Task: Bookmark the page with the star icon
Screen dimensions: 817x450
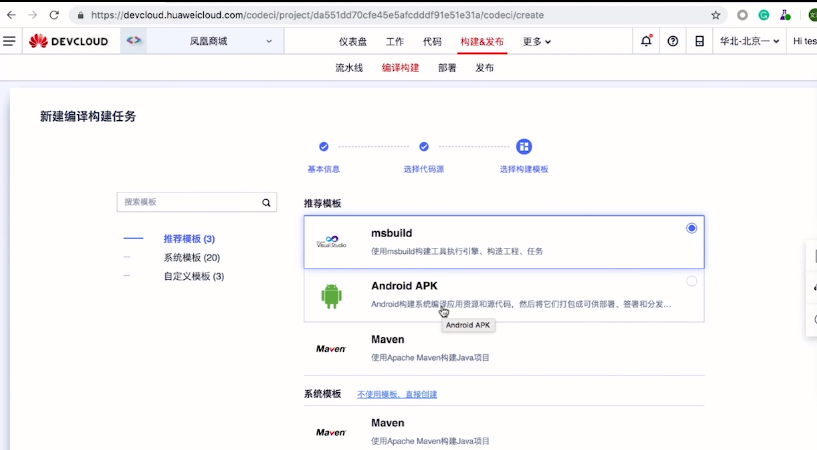Action: click(716, 15)
